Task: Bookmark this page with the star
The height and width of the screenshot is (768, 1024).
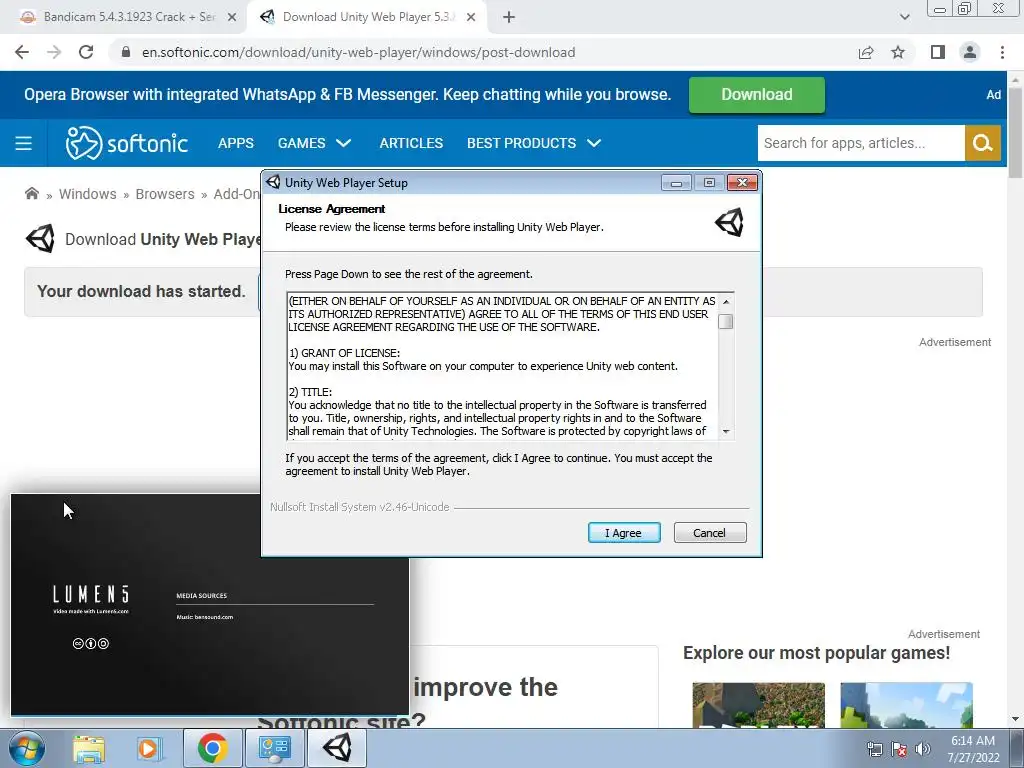Action: (x=898, y=52)
